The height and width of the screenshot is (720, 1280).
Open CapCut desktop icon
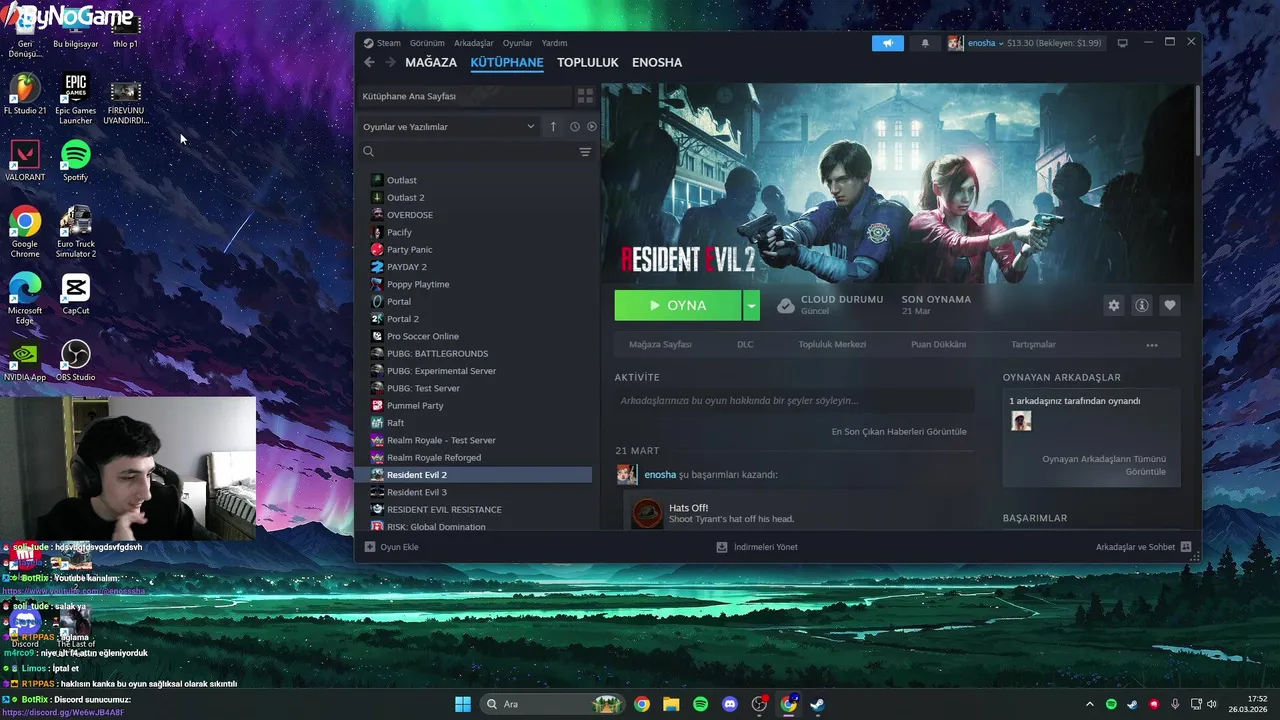pos(76,294)
